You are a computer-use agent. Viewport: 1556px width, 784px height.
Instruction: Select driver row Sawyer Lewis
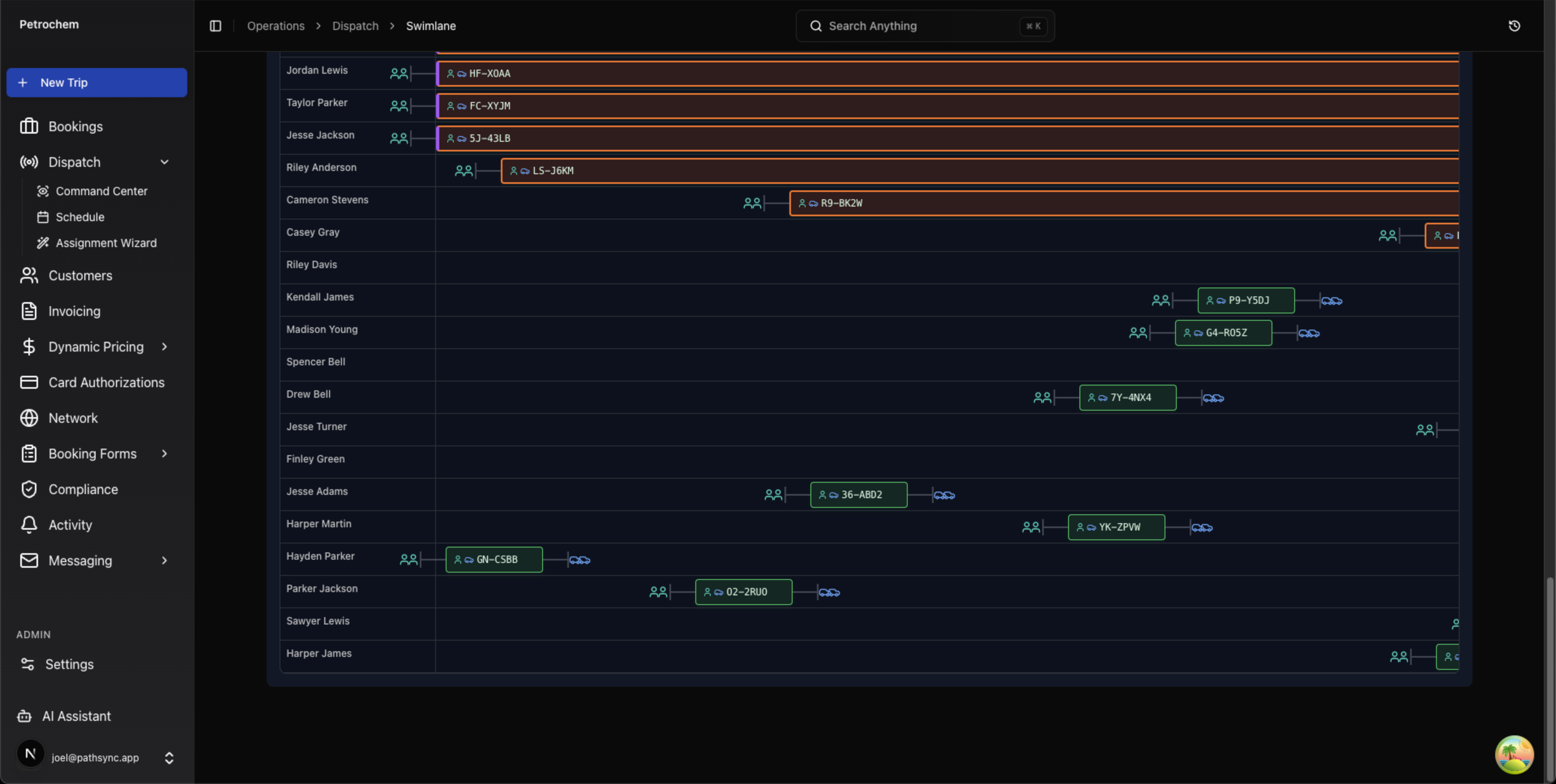(869, 624)
